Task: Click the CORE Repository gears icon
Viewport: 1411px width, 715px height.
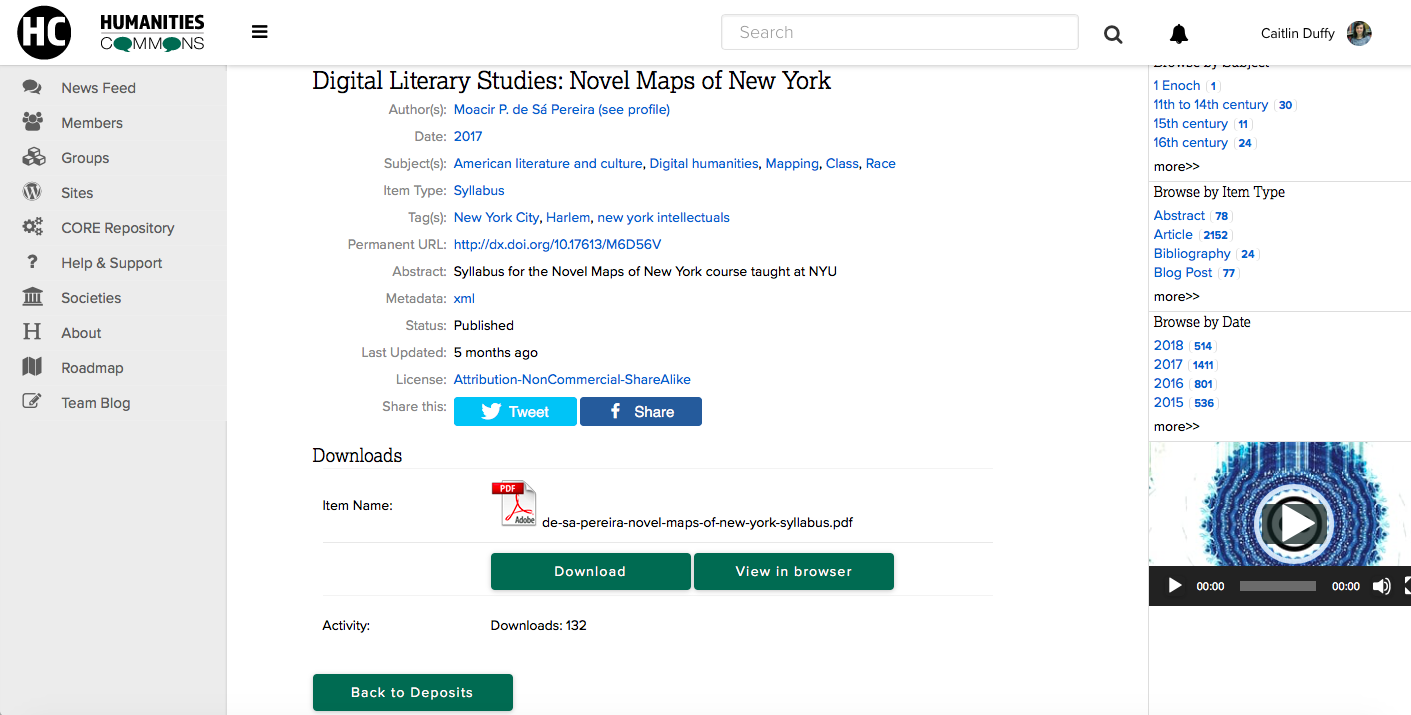Action: click(33, 227)
